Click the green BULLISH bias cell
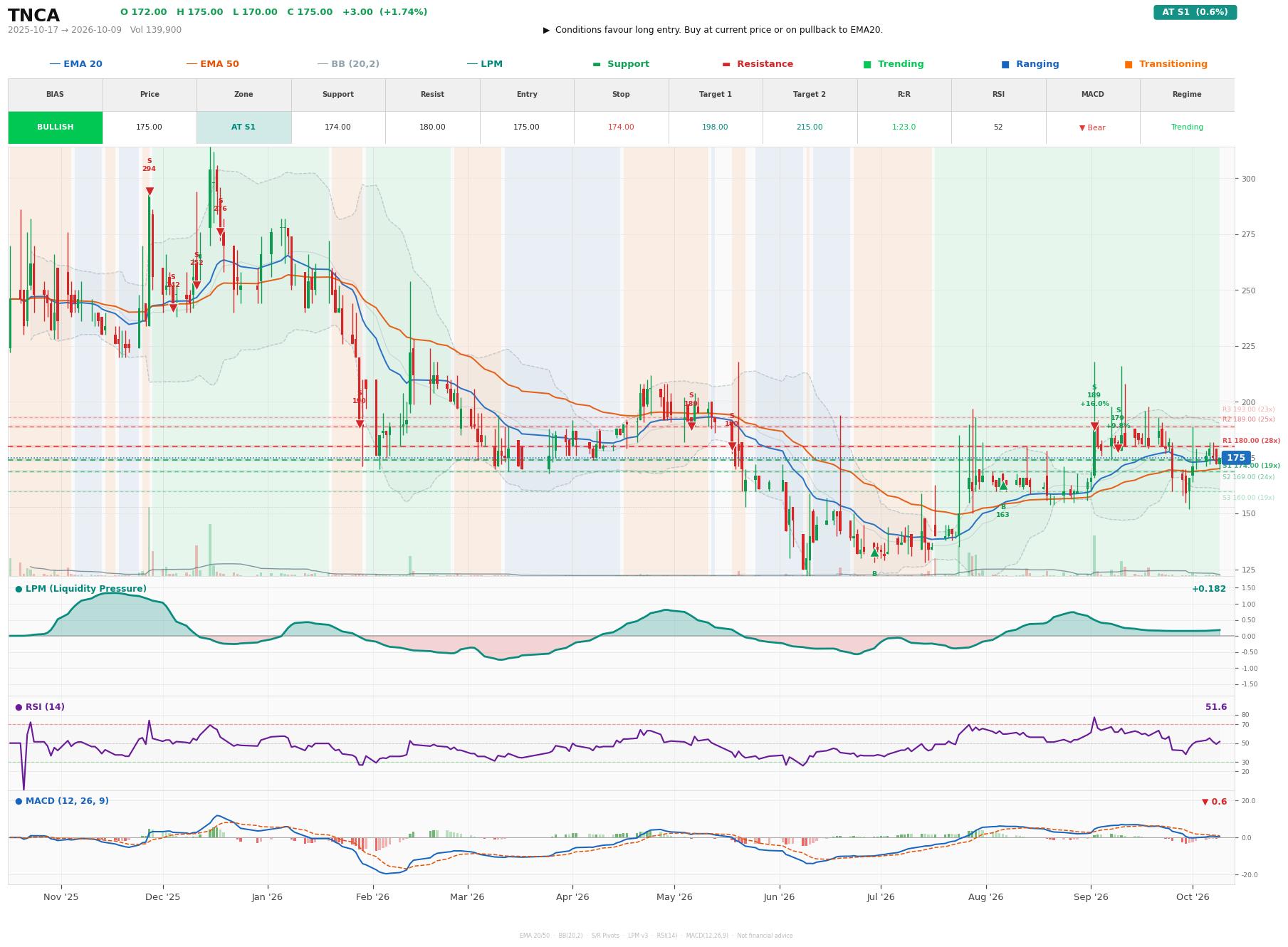The image size is (1288, 947). 56,127
